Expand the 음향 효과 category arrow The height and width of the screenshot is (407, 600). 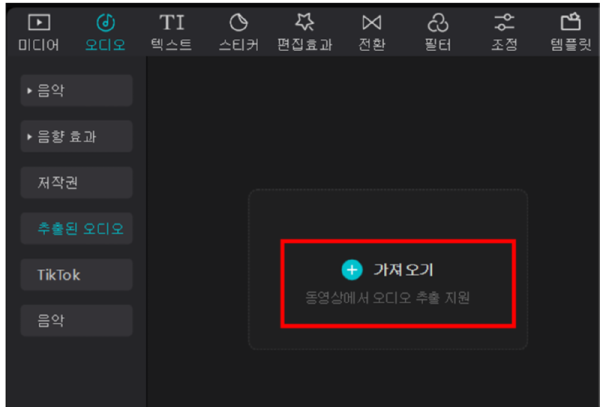click(x=29, y=137)
